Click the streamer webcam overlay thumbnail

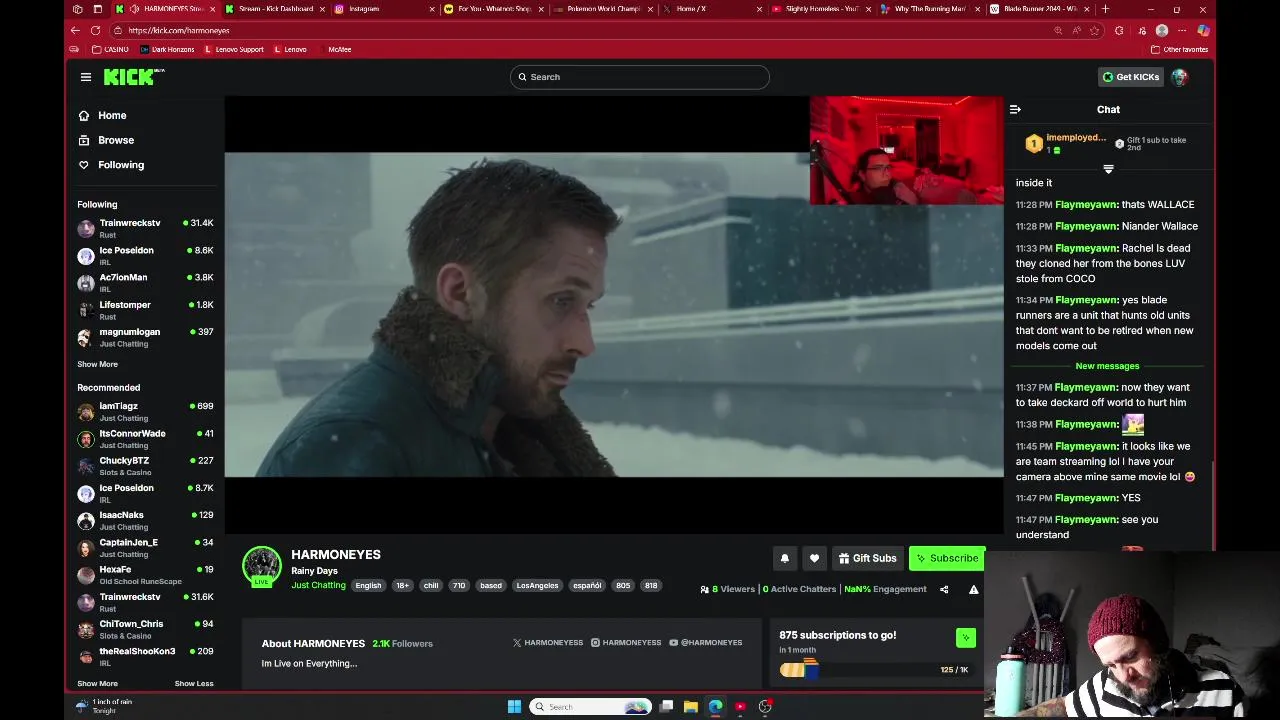pos(906,150)
